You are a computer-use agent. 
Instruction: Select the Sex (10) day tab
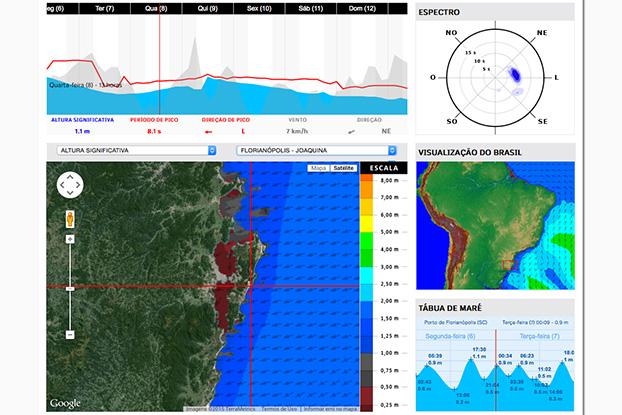259,8
